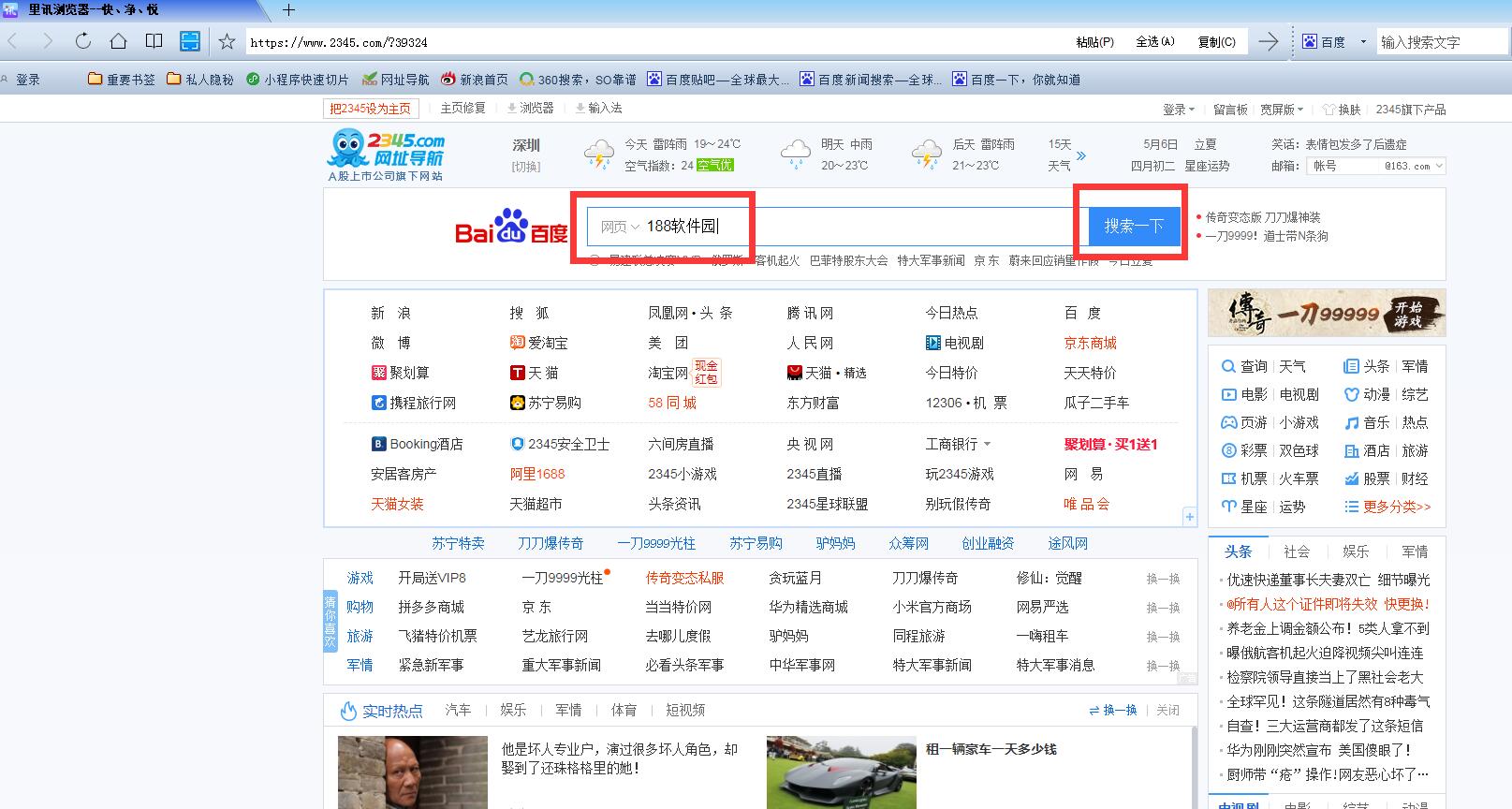
Task: Click the 15-day weather double-arrow icon
Action: click(x=1081, y=155)
